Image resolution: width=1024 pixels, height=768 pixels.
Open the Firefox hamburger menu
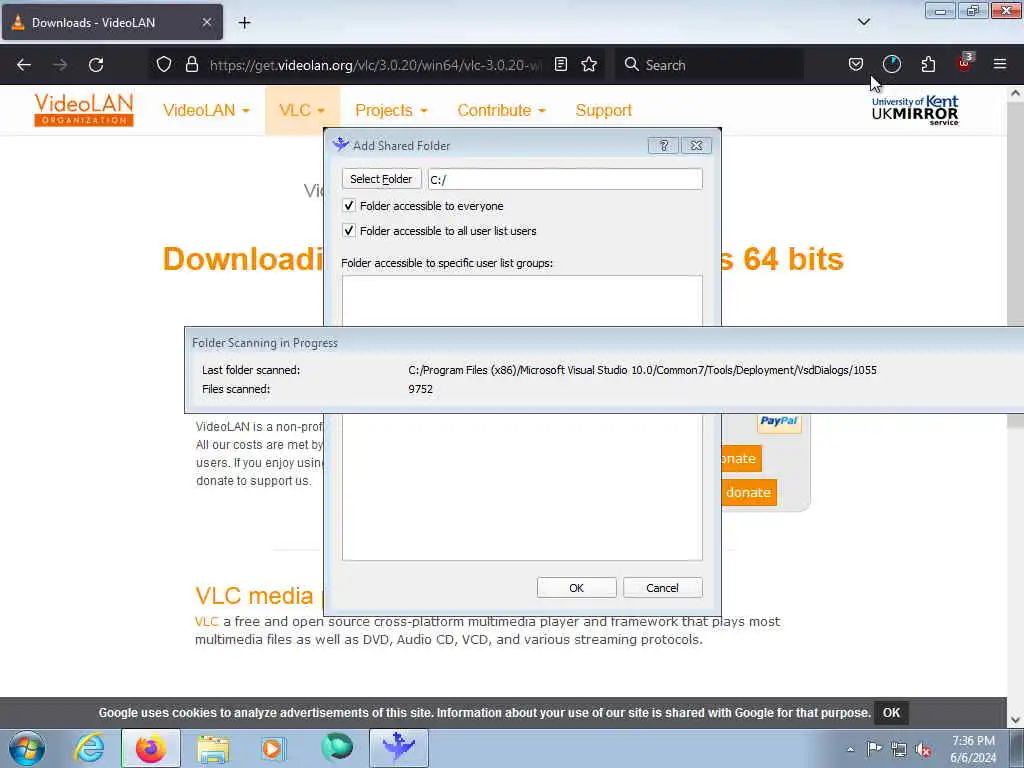pos(1000,64)
